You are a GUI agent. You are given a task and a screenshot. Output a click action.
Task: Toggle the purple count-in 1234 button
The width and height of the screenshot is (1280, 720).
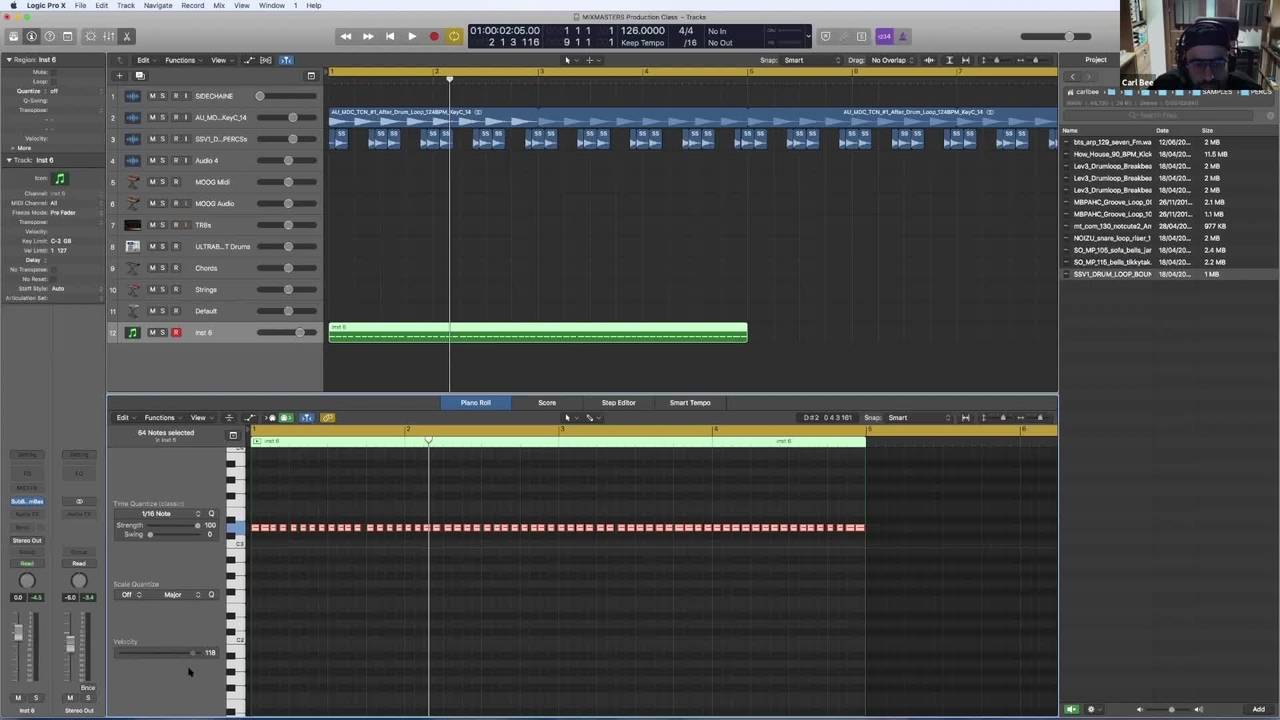[884, 37]
